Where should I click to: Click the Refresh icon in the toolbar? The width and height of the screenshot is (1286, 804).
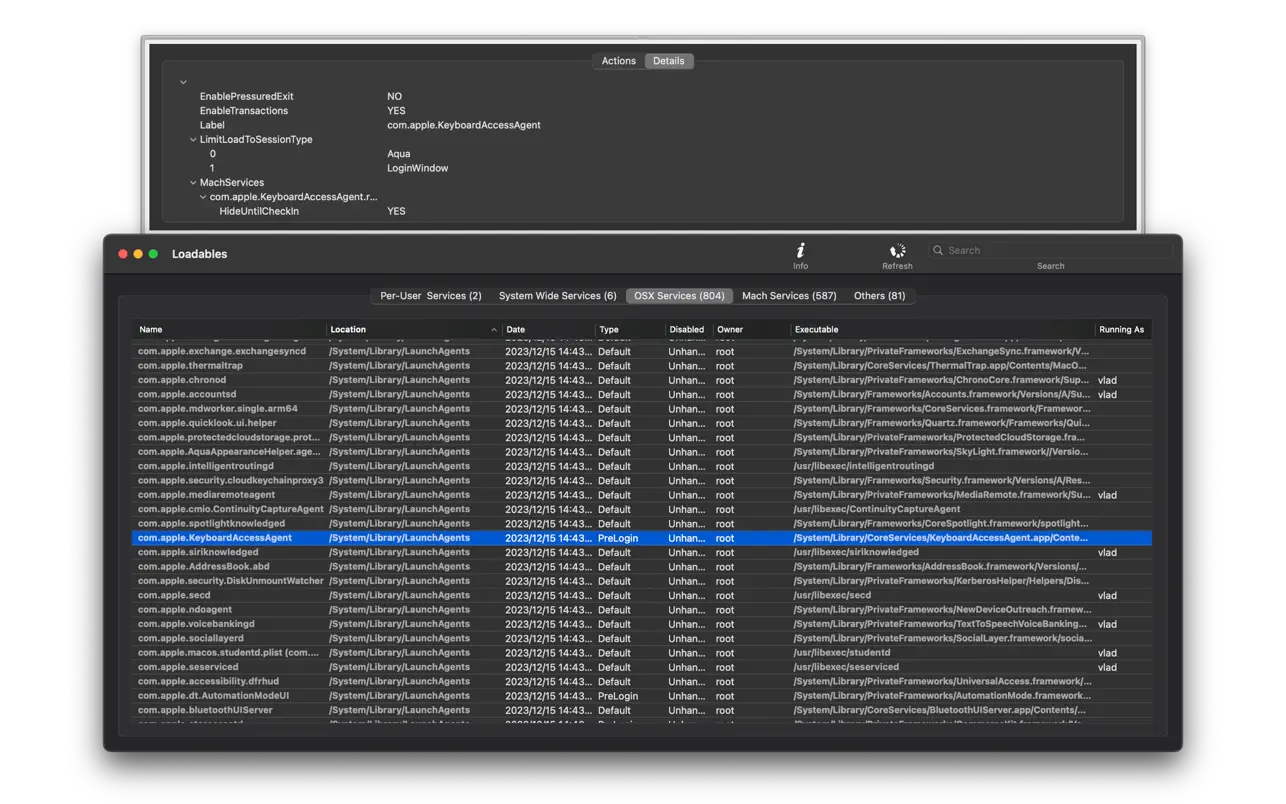tap(897, 253)
